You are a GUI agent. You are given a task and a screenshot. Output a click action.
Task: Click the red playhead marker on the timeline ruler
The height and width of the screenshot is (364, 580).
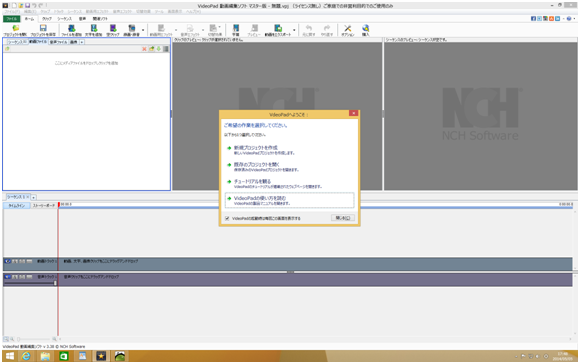(58, 204)
